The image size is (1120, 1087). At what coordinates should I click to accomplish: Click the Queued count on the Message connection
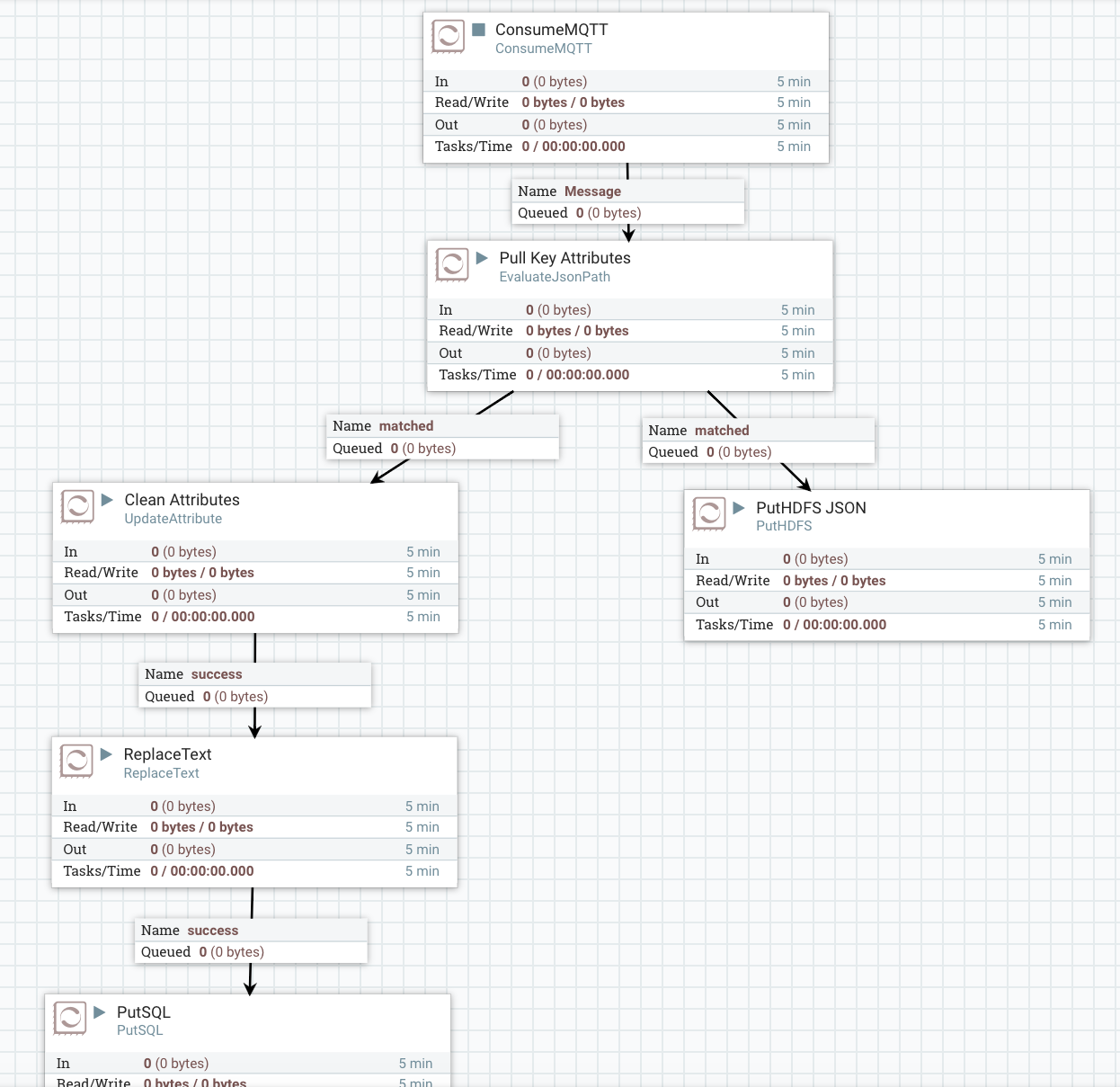tap(578, 212)
